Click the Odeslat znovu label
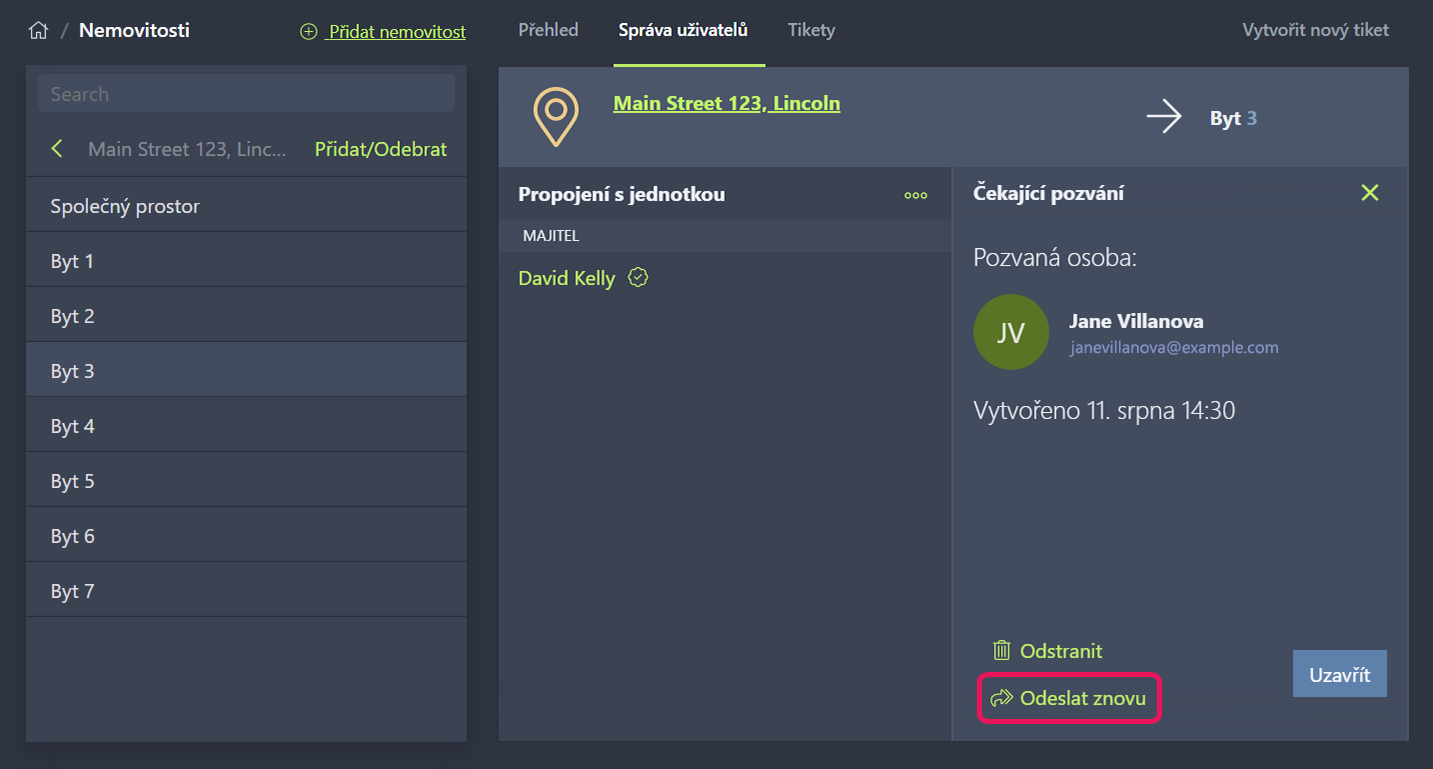Screen dimensions: 1433x769 (1083, 698)
